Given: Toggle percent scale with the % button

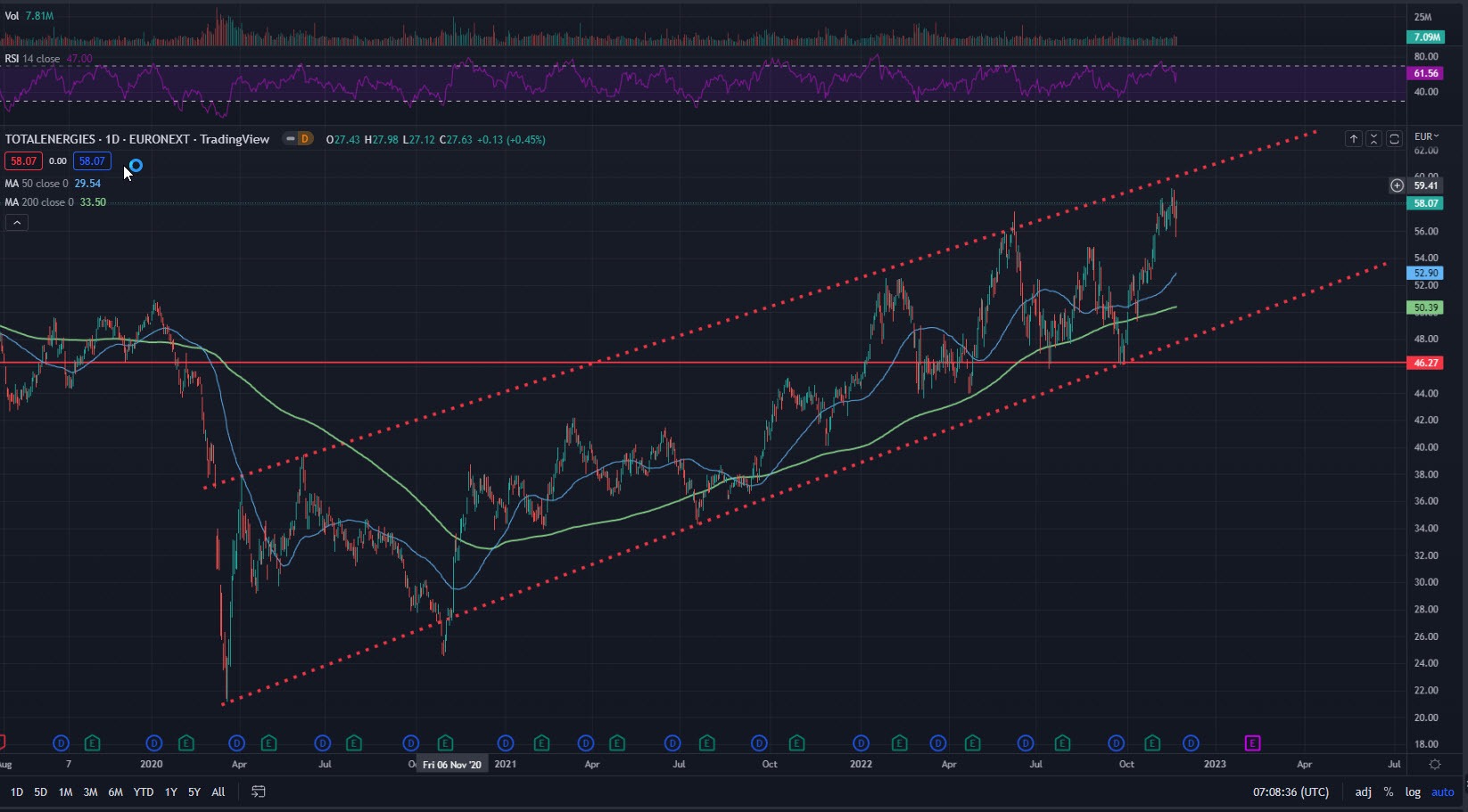Looking at the screenshot, I should (1389, 791).
